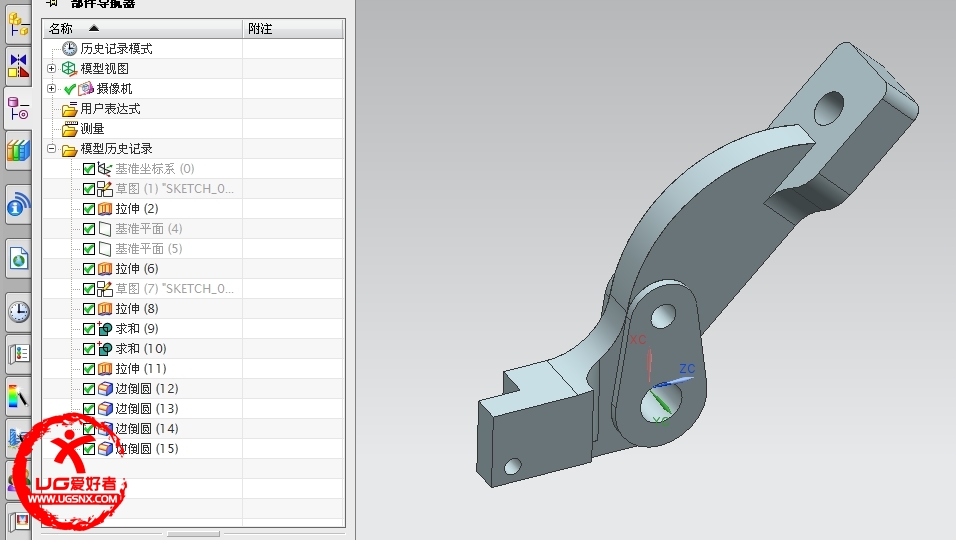Click the 拉伸 (11) extrude icon
Viewport: 956px width, 540px height.
[105, 369]
